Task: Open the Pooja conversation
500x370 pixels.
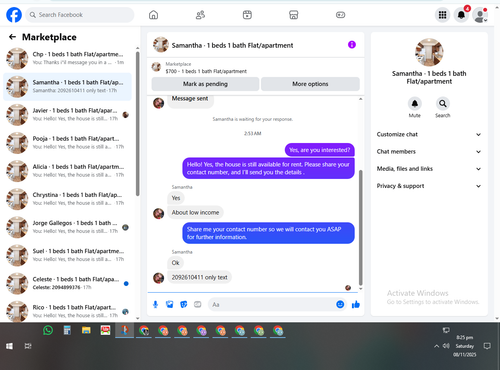Action: click(x=67, y=143)
